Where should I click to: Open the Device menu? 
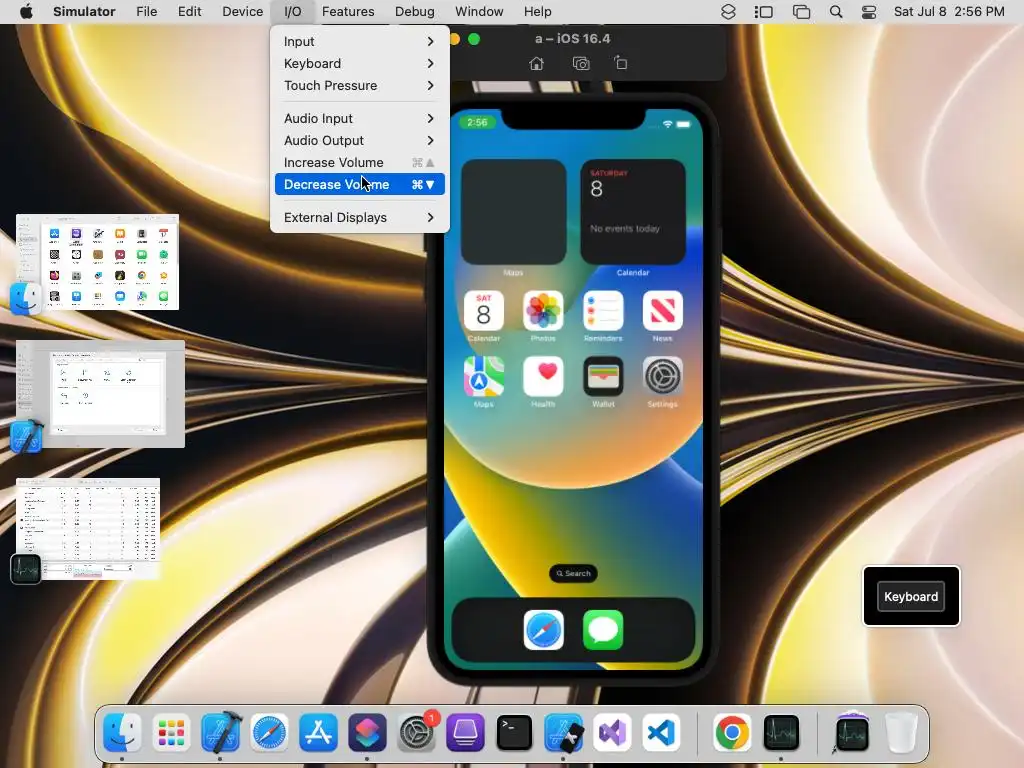coord(242,12)
